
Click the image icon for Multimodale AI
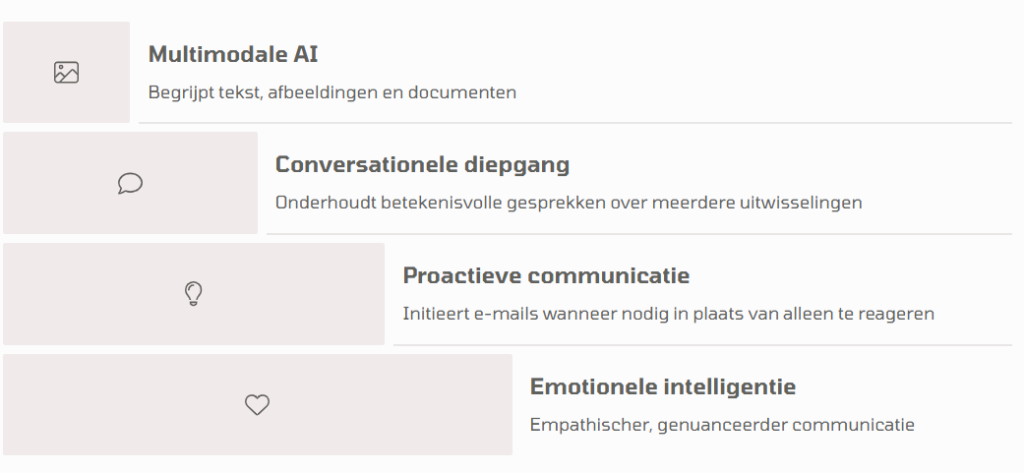tap(66, 73)
